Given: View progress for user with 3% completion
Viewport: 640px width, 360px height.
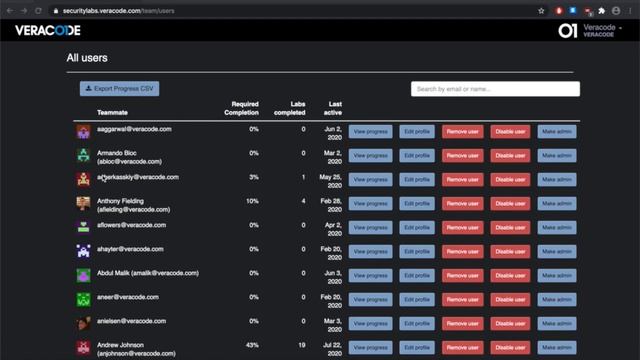Looking at the screenshot, I should point(370,180).
